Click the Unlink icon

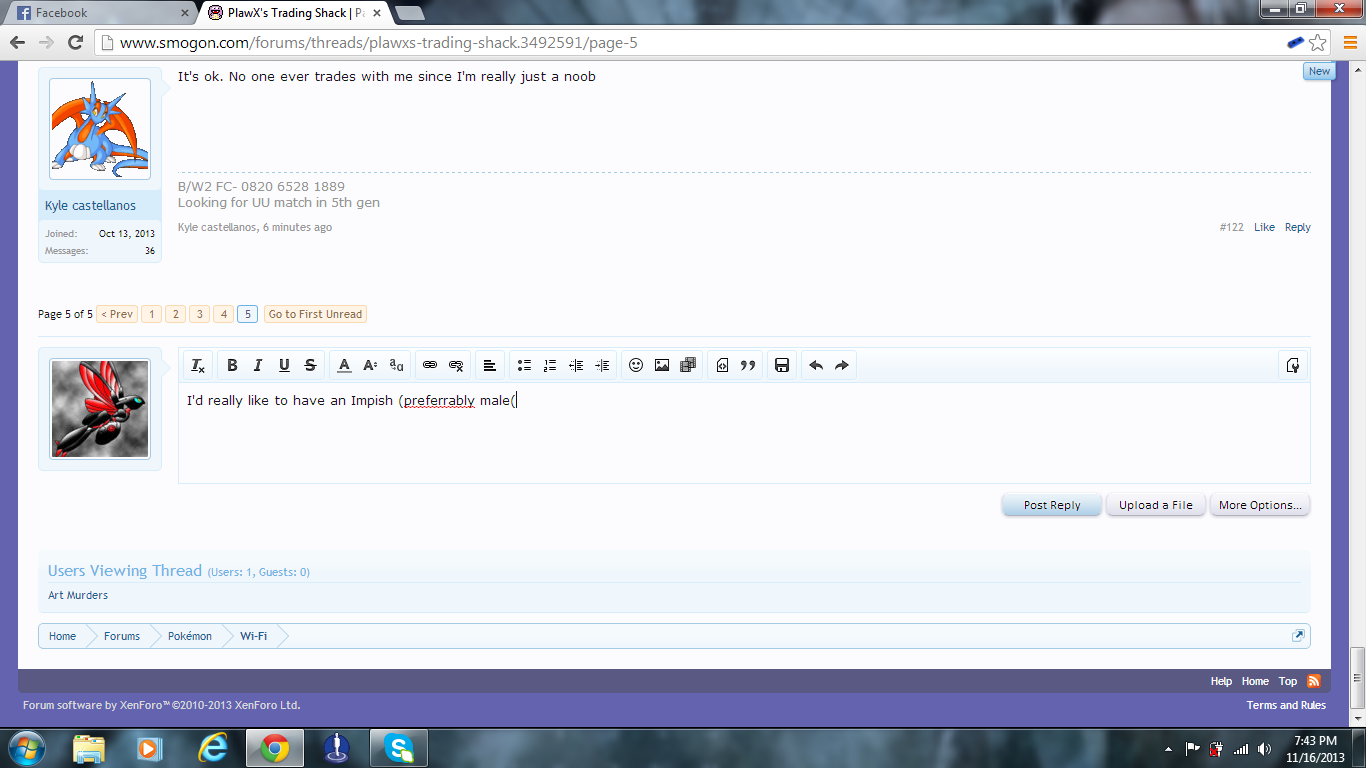coord(456,366)
